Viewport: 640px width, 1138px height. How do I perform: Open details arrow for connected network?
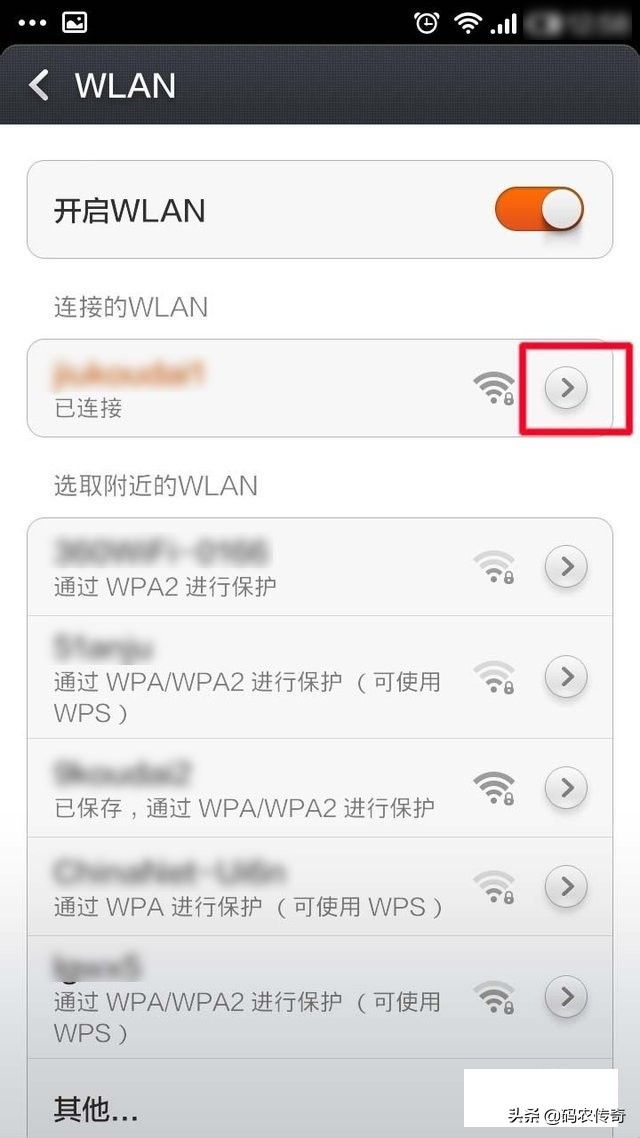tap(565, 388)
